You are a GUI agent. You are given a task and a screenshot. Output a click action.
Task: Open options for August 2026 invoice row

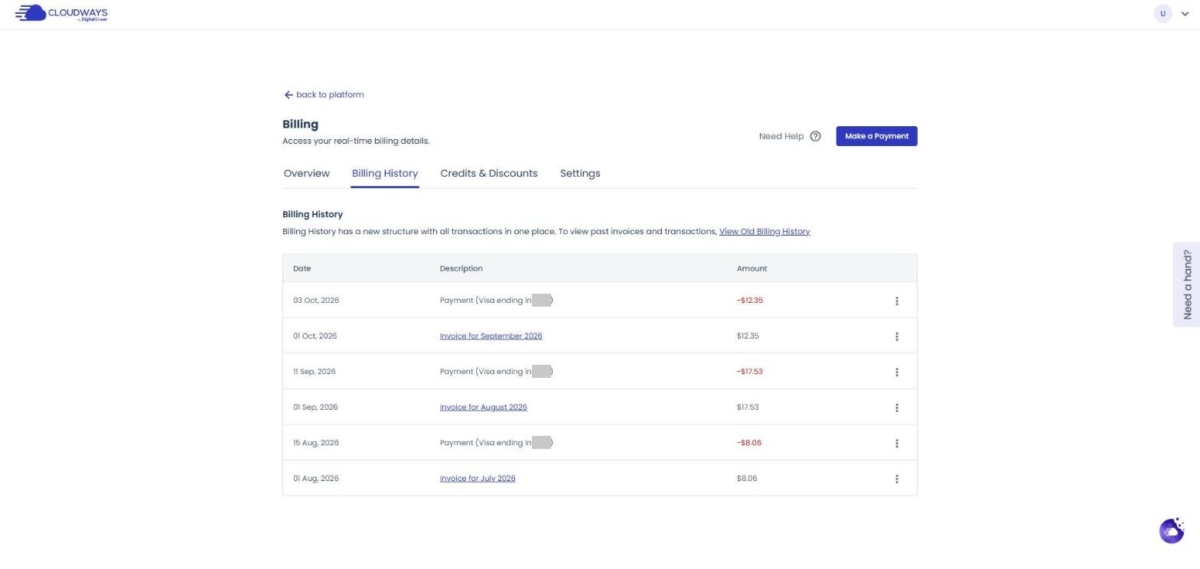click(897, 408)
